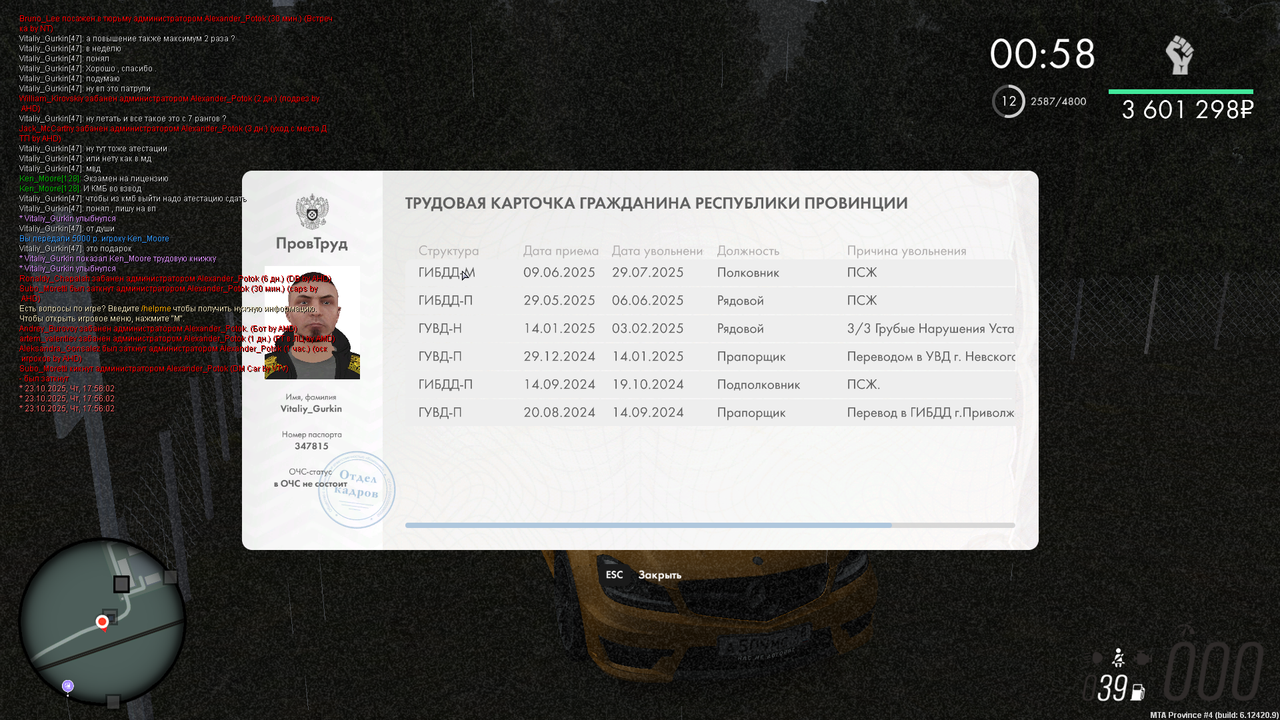Click the engine oil indicator dot on dashboard

[x=1097, y=657]
